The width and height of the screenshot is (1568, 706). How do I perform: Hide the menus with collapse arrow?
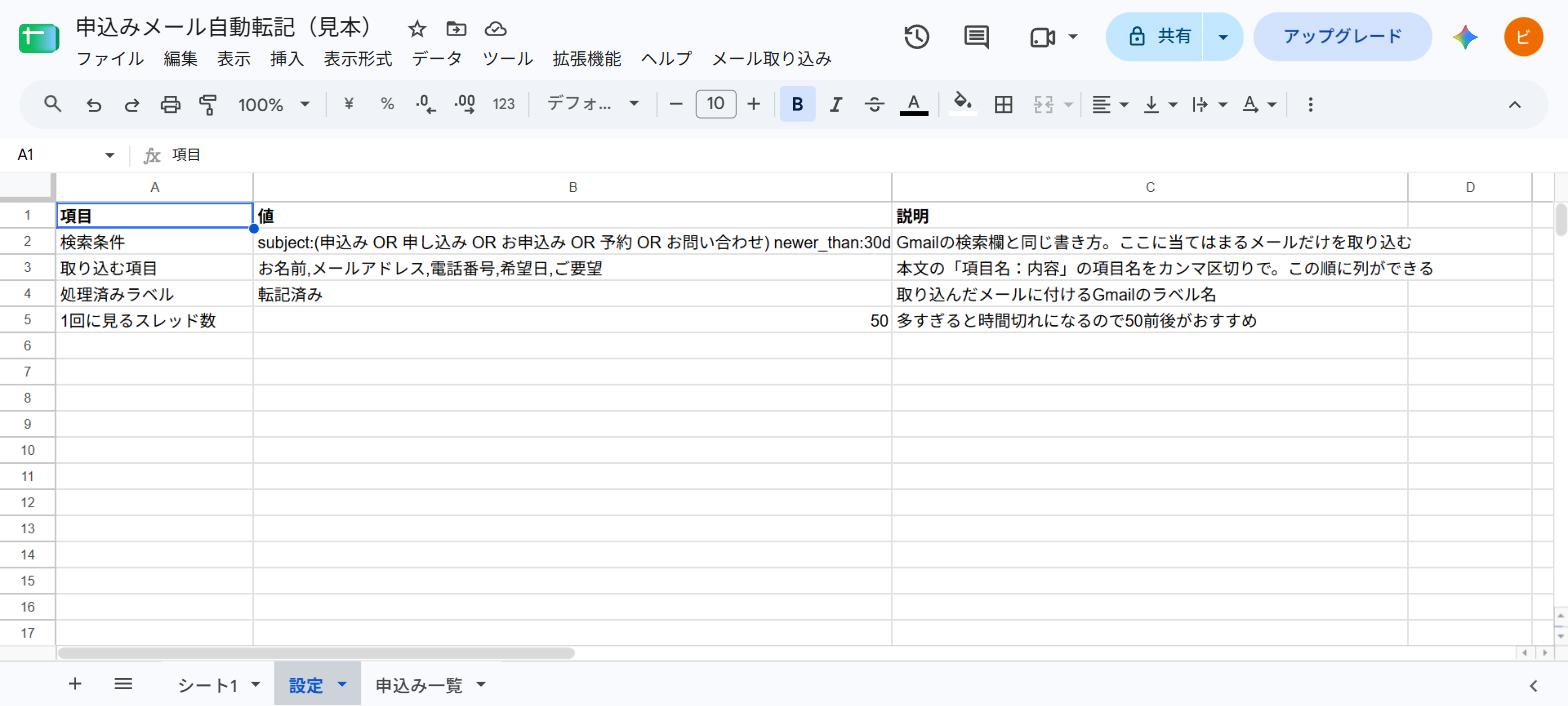(x=1514, y=104)
